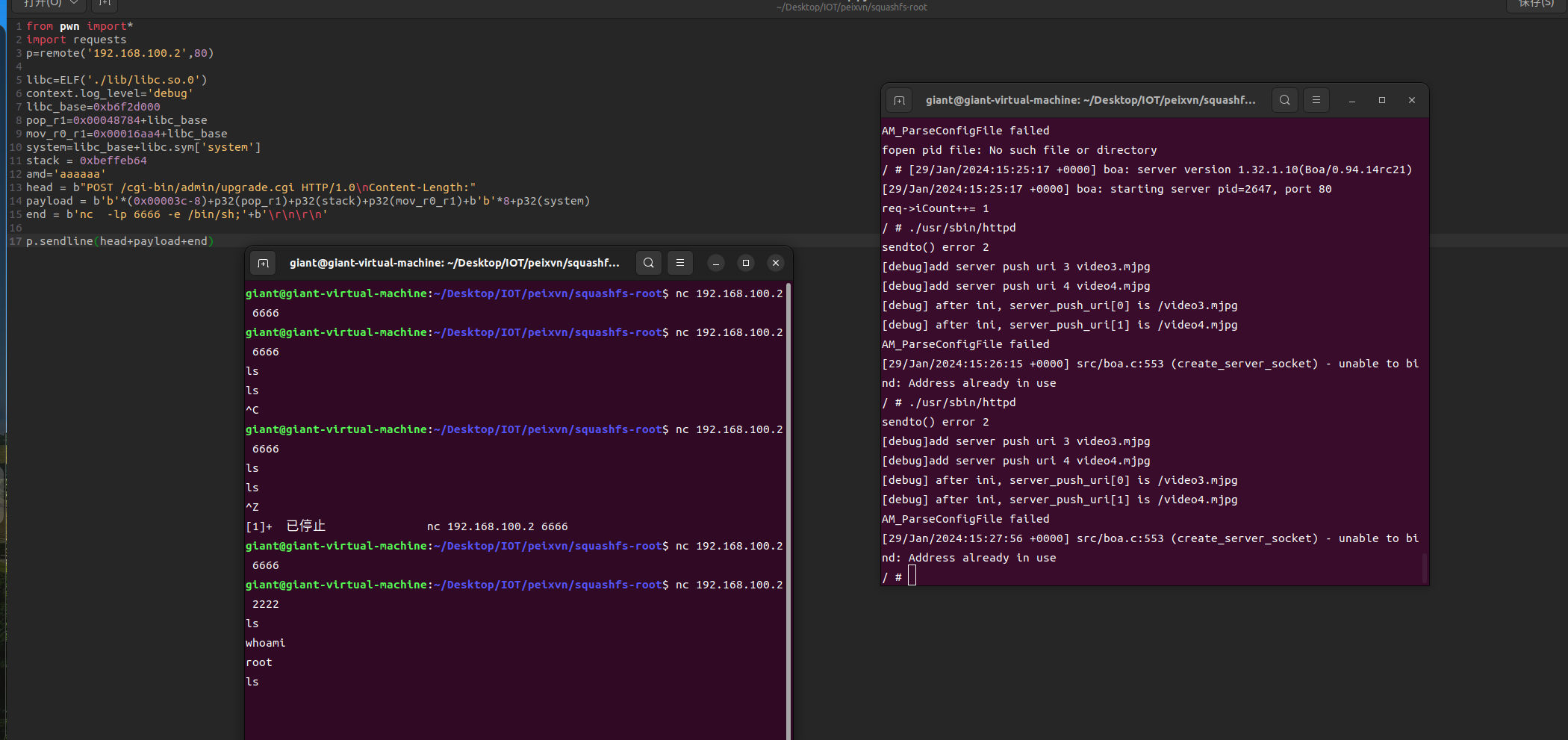Click the 15:26:15 create_server_socket error line

(x=1150, y=373)
